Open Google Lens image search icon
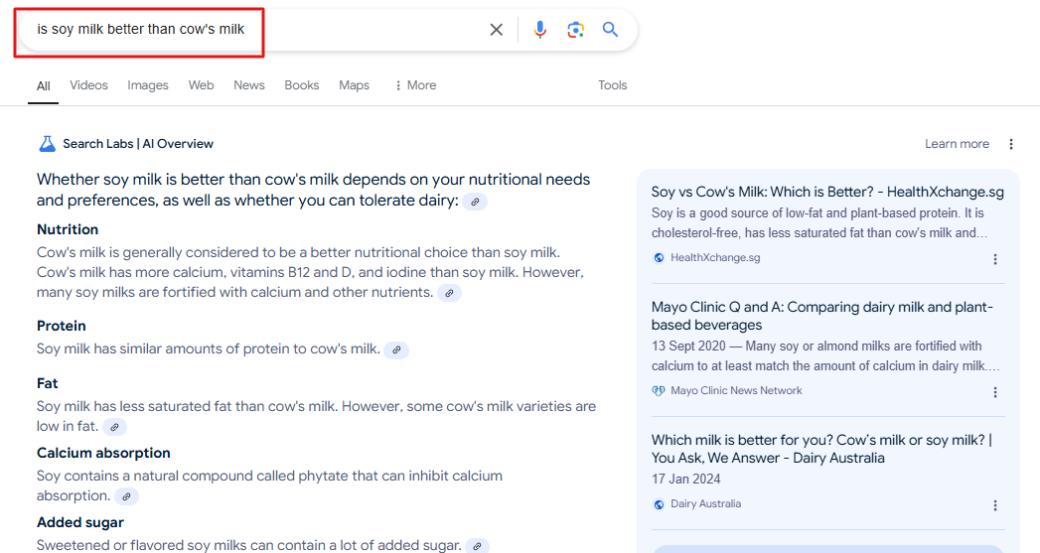 point(576,30)
